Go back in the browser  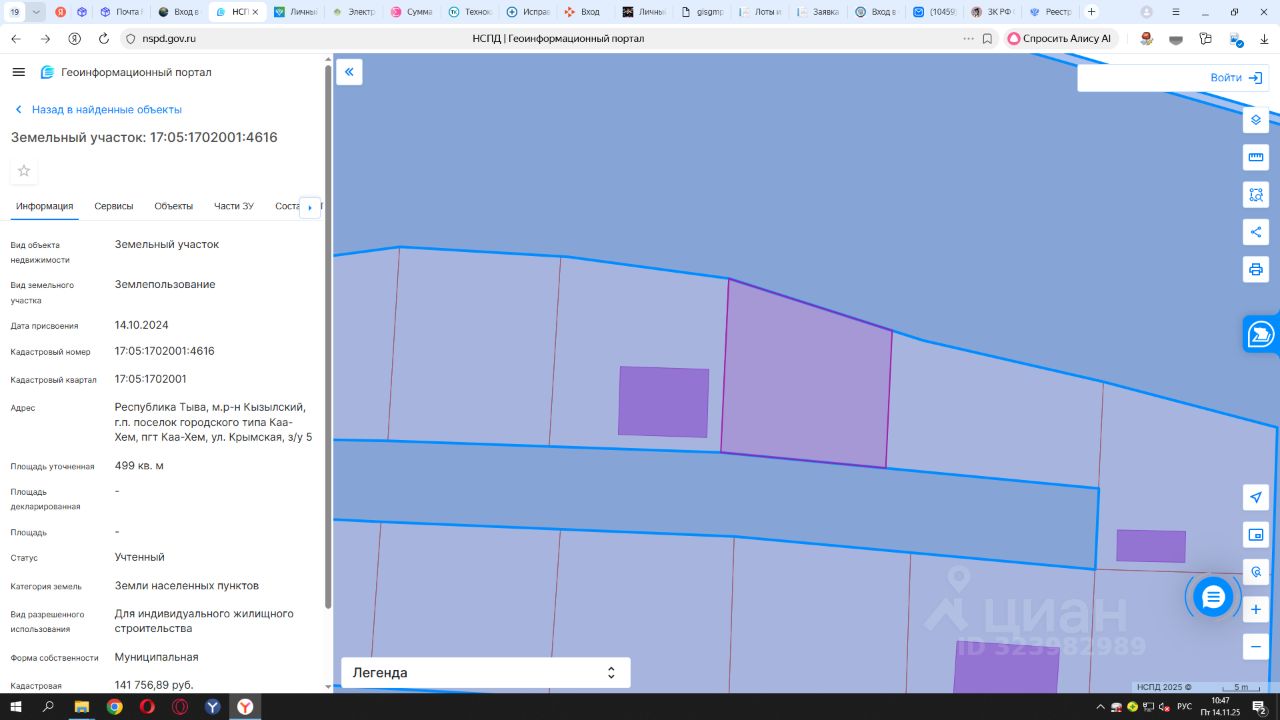pyautogui.click(x=16, y=39)
